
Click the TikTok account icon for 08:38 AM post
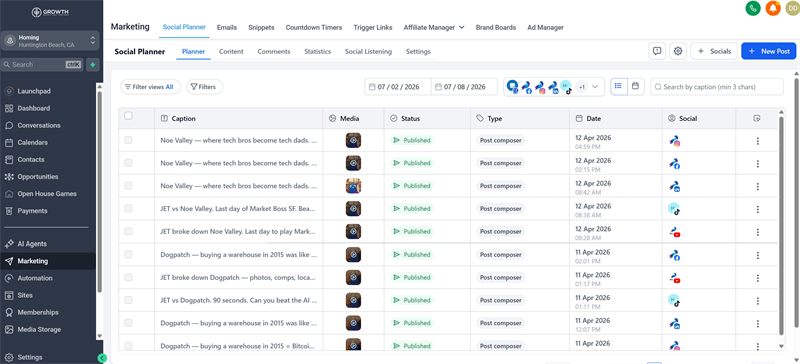[674, 209]
